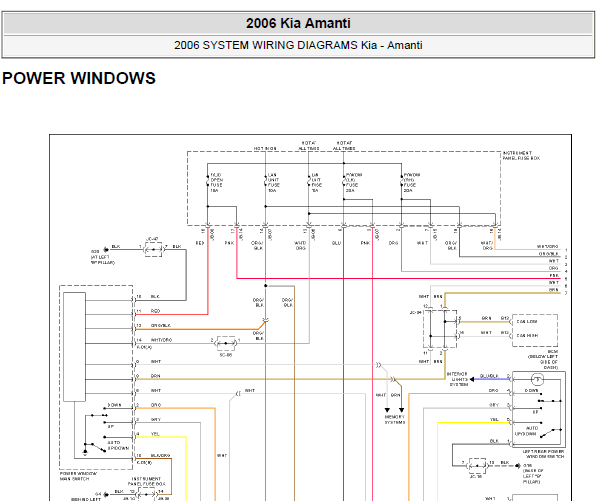
Task: Click the BRN arrowhead above Memory Systems
Action: [401, 410]
